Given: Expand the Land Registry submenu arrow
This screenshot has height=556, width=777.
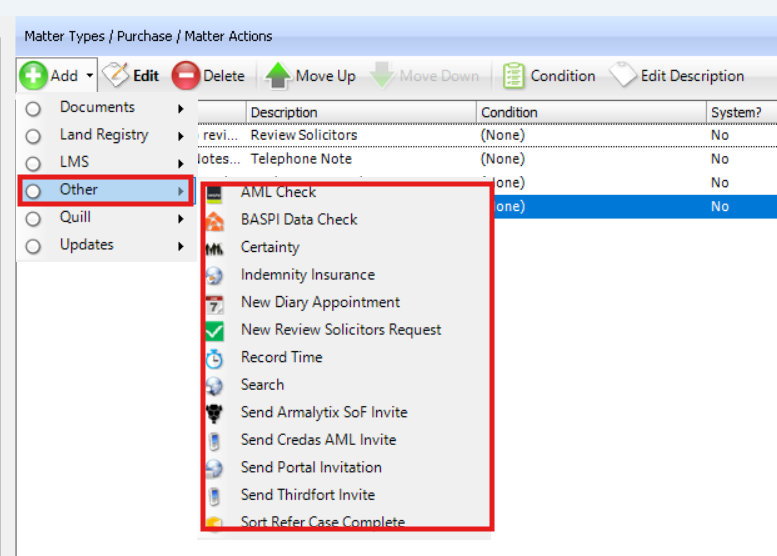Looking at the screenshot, I should [x=181, y=136].
